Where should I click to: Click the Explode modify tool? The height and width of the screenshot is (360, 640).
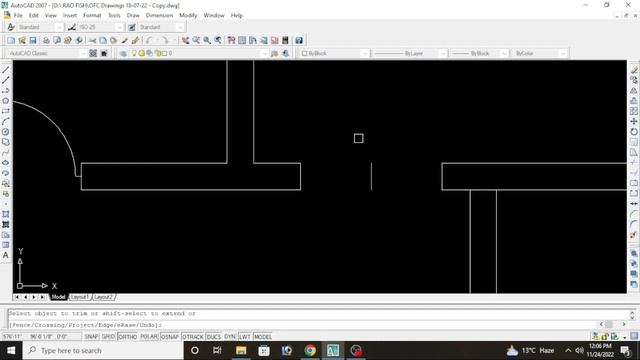point(634,235)
